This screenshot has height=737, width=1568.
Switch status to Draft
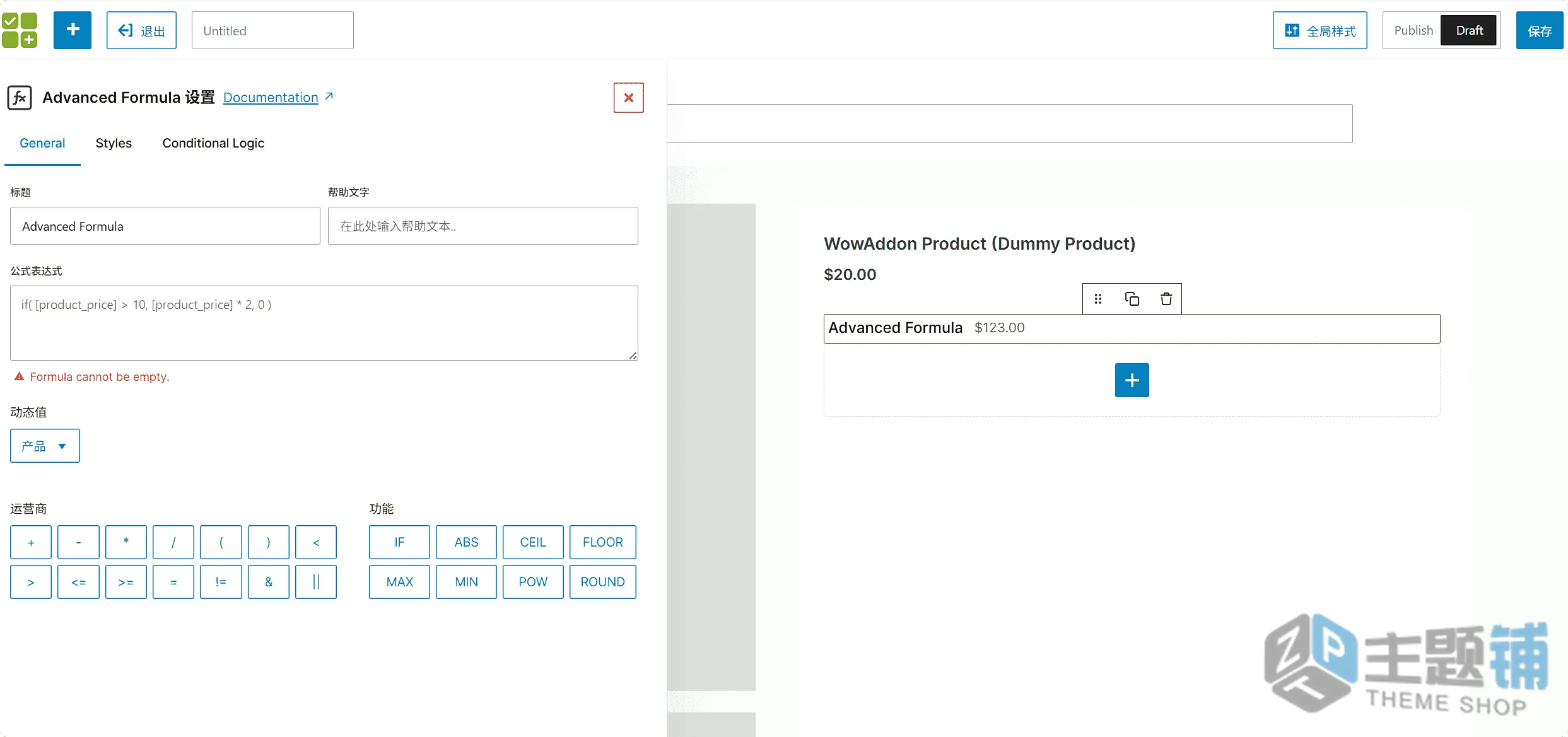1469,30
